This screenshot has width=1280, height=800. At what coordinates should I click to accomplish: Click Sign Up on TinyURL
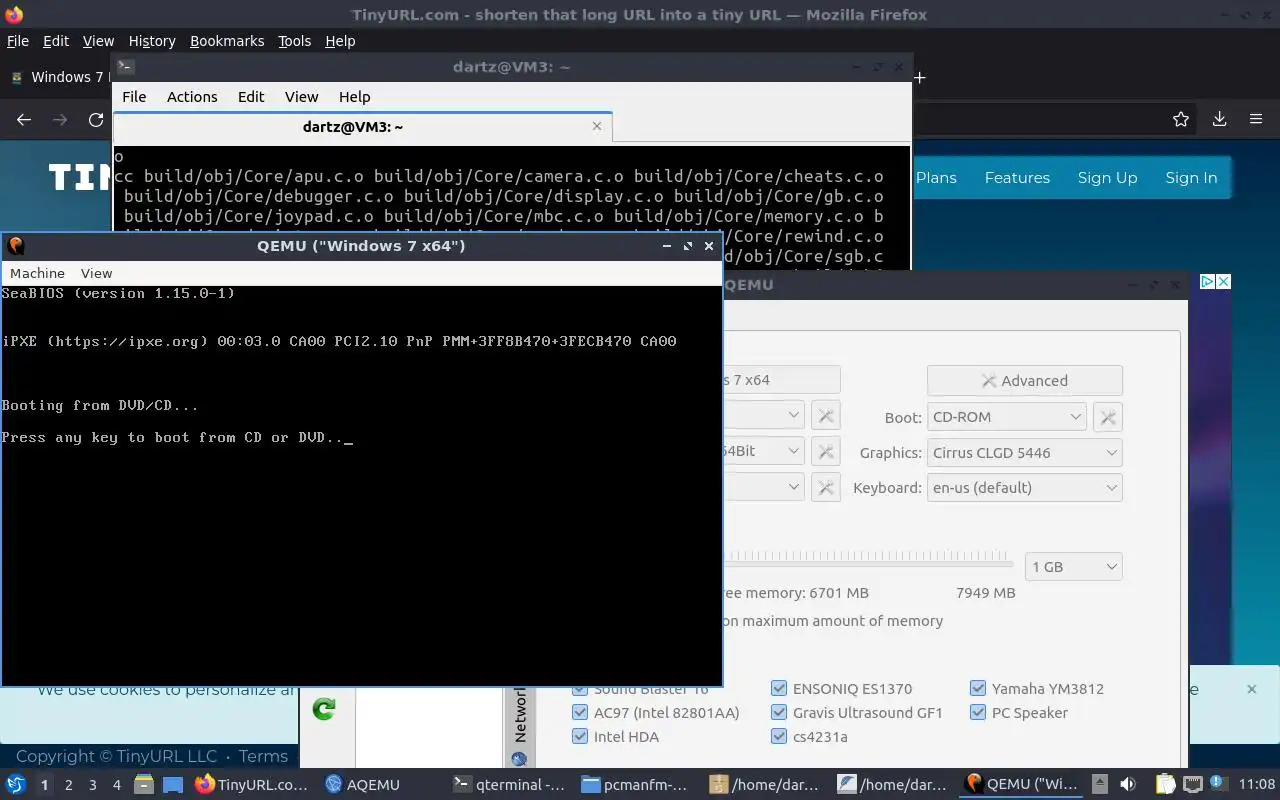(1107, 178)
